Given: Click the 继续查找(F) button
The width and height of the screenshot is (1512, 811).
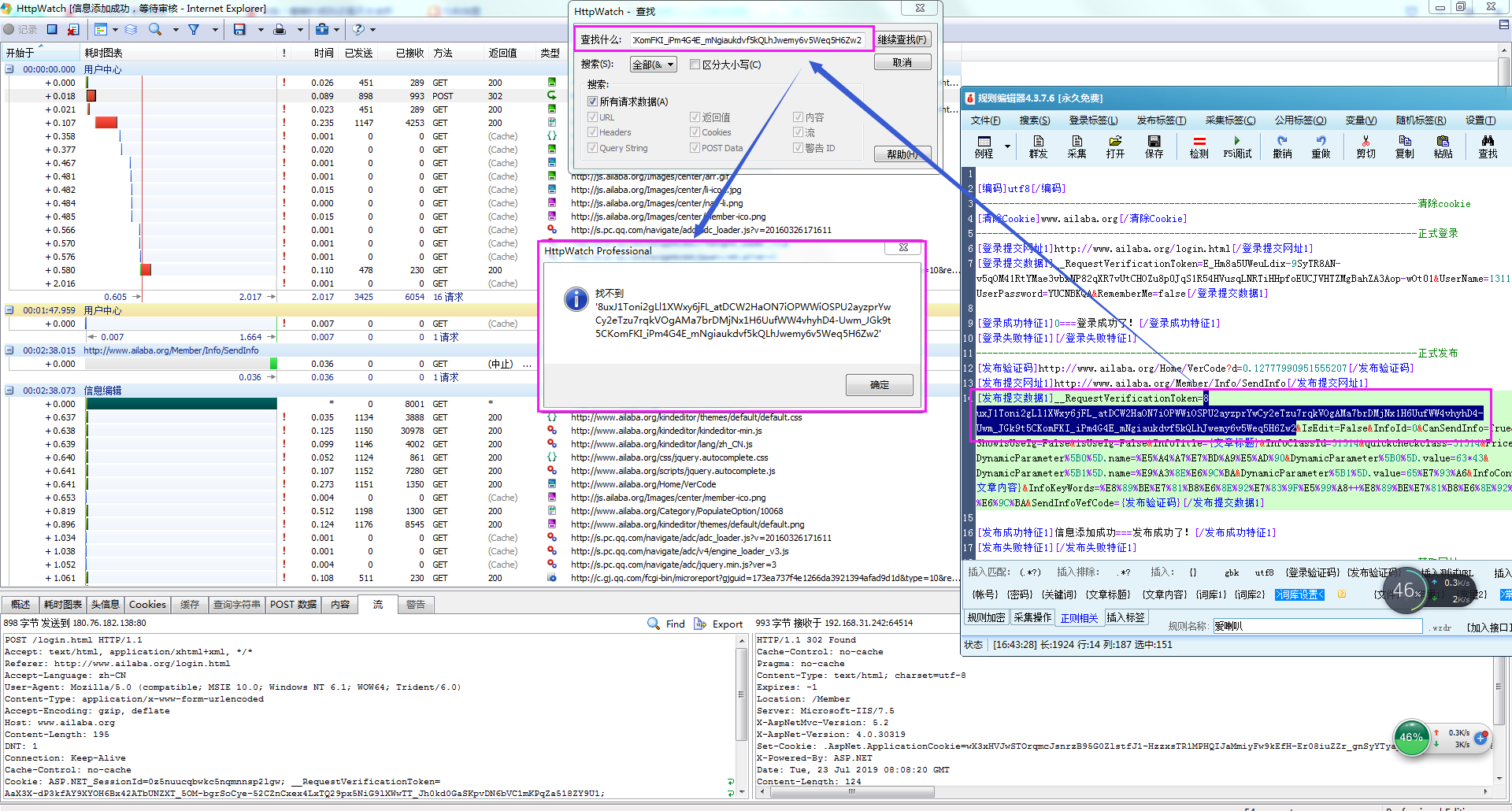Looking at the screenshot, I should [902, 39].
